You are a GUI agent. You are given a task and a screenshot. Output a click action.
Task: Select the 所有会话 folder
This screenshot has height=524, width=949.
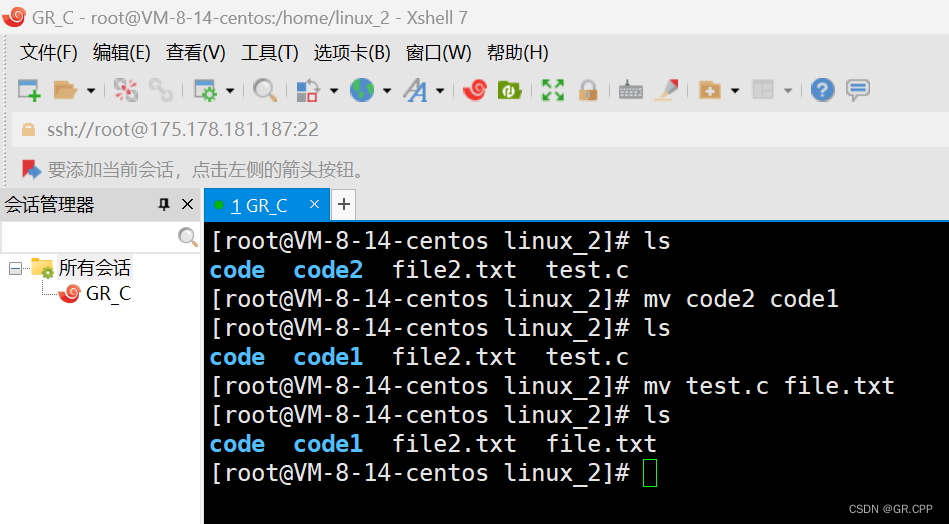pyautogui.click(x=94, y=267)
